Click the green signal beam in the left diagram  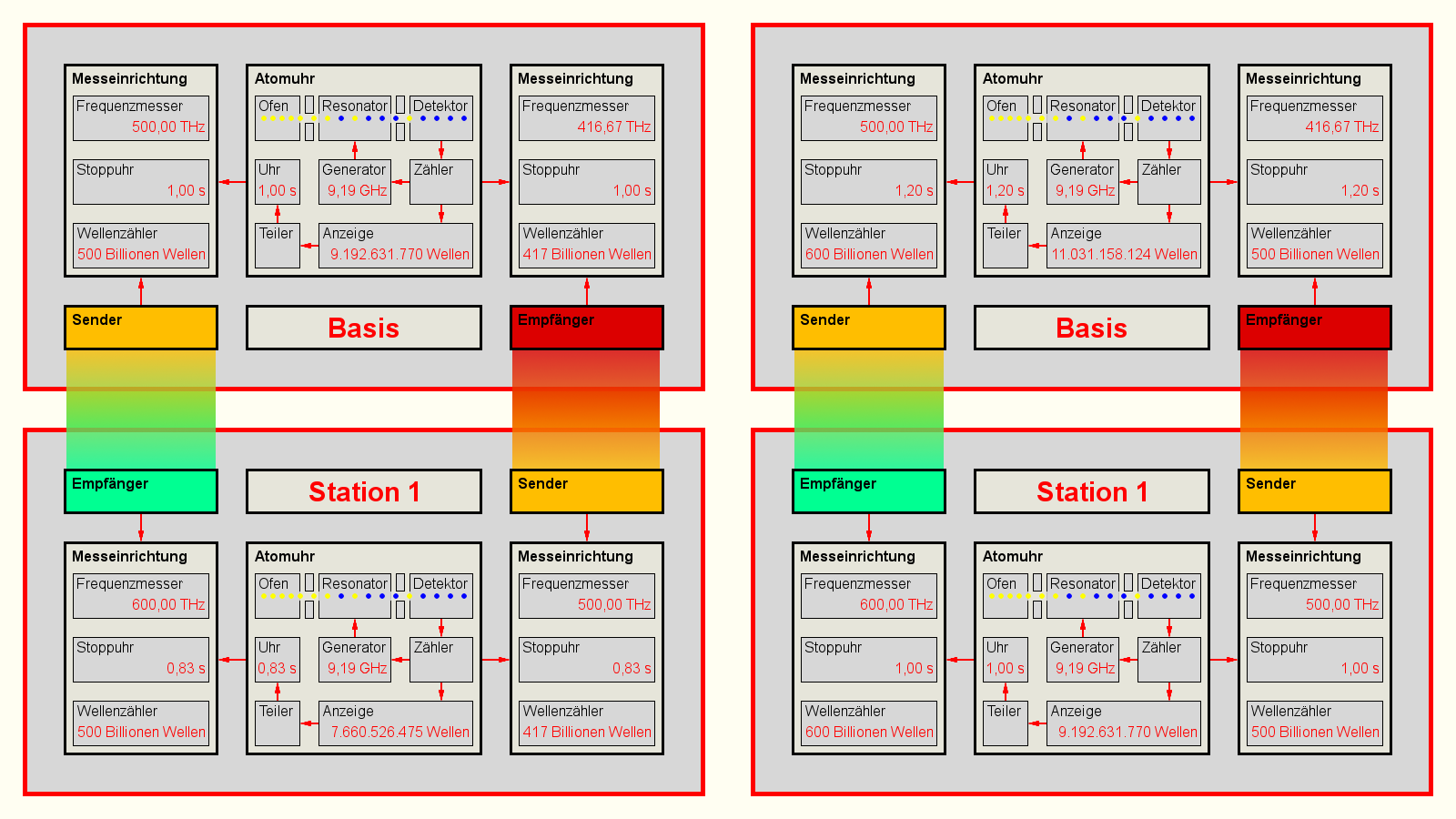coord(141,409)
